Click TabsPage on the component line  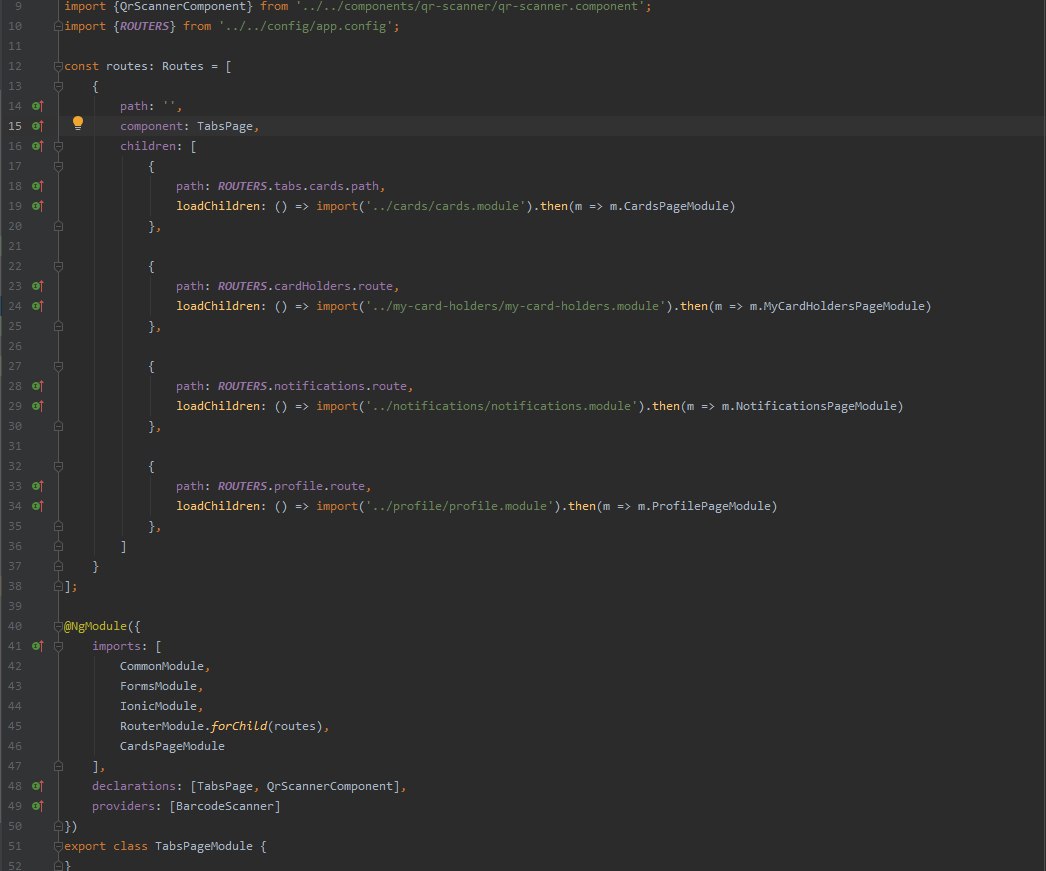[x=225, y=126]
